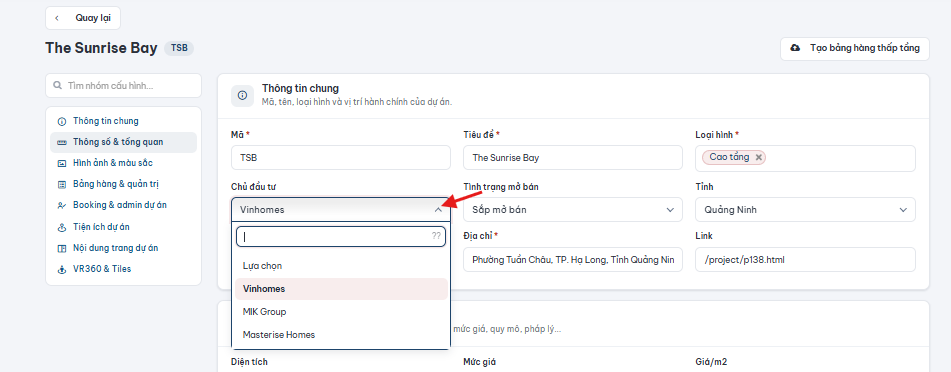Collapse the Chủ đầu tư dropdown with up chevron

point(438,210)
